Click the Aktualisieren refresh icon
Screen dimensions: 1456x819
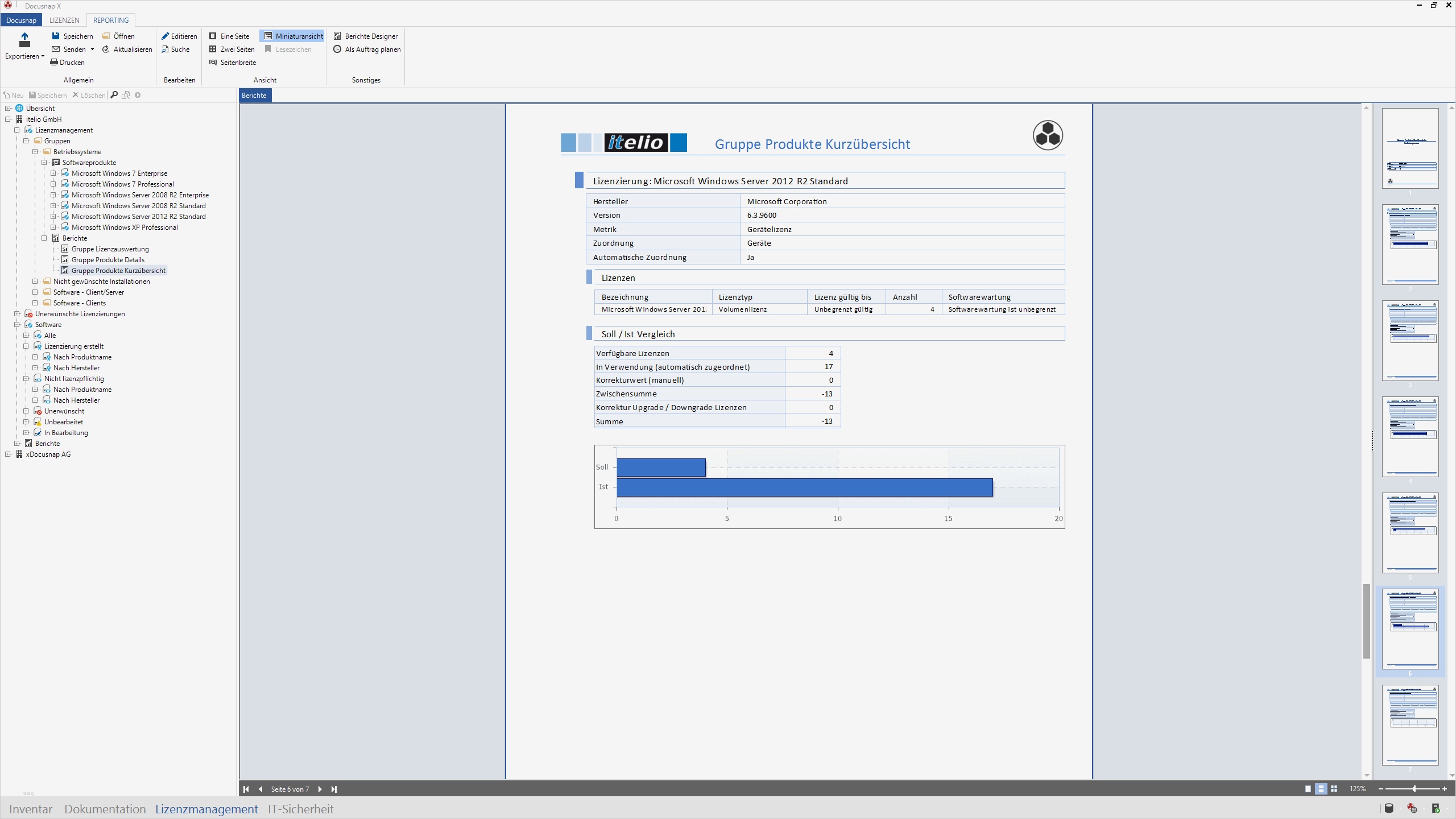(106, 49)
